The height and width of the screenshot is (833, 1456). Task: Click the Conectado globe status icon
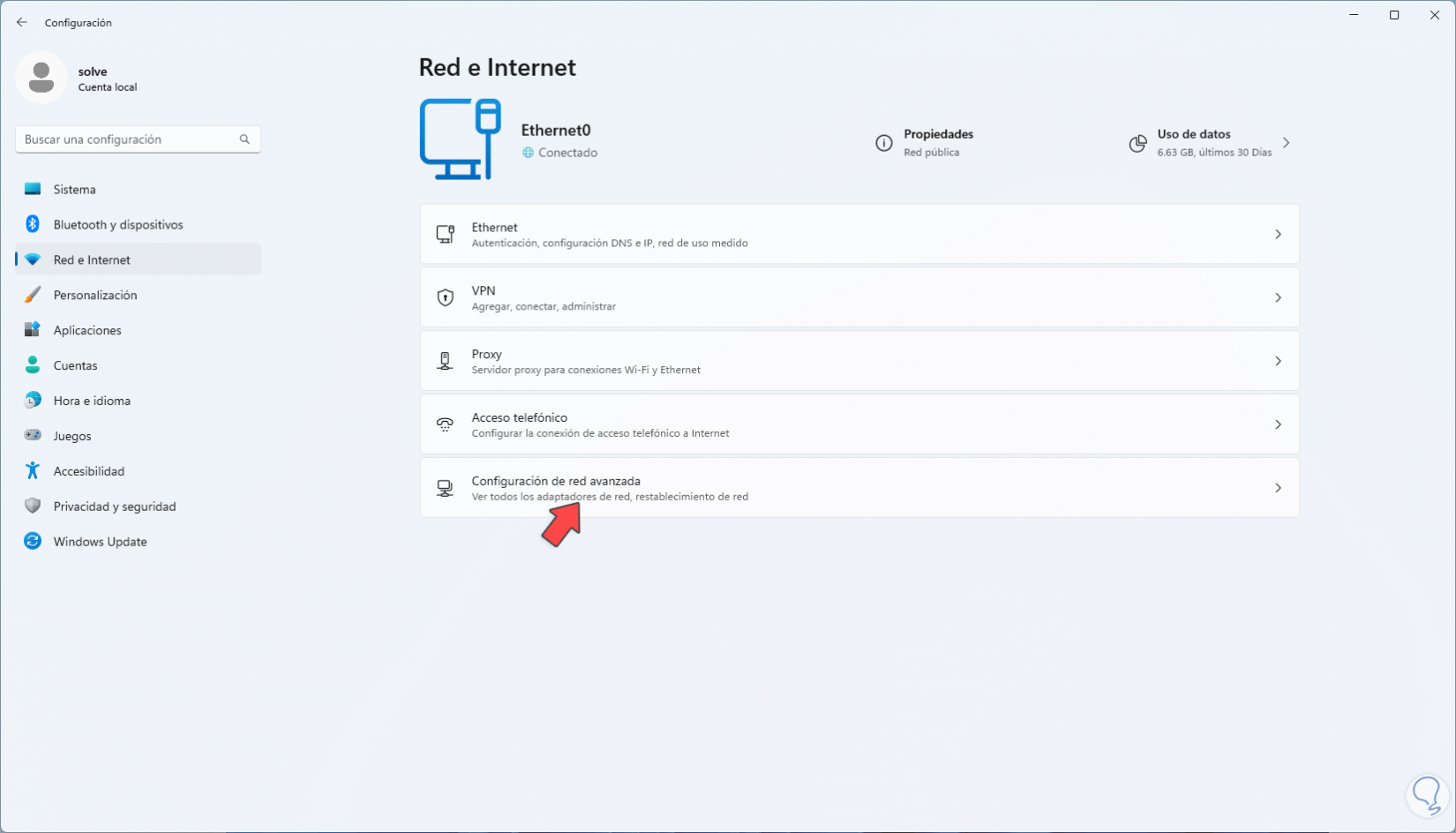point(528,153)
